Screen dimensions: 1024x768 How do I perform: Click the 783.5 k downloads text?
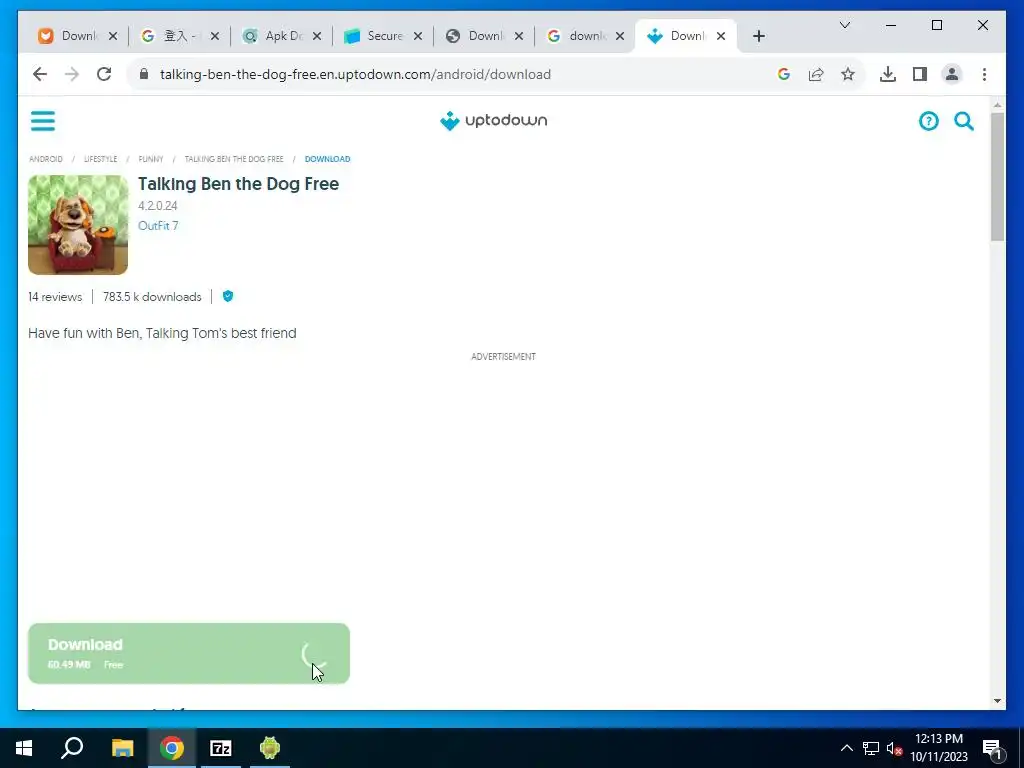(x=152, y=296)
